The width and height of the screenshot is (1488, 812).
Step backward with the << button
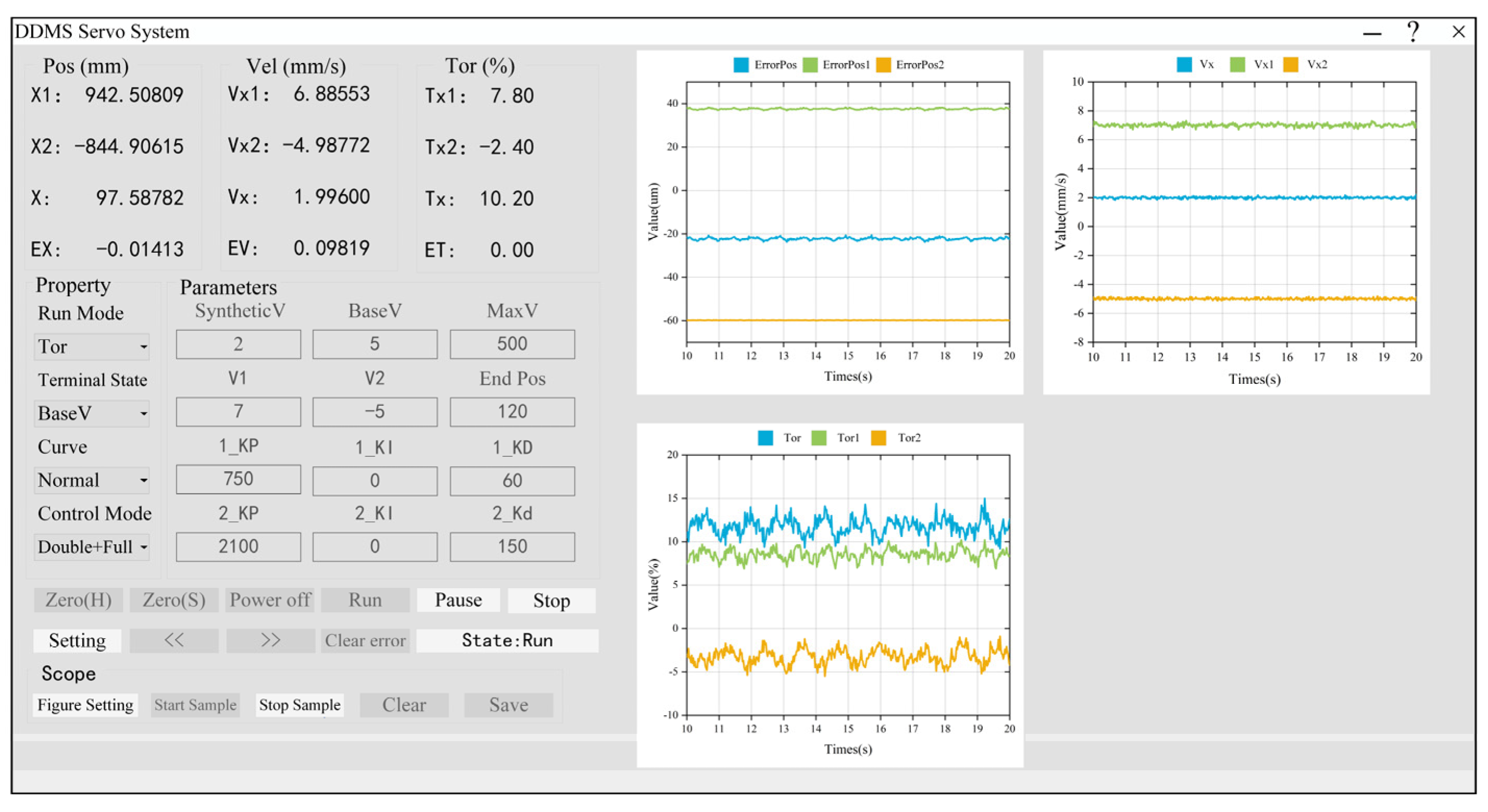pos(174,641)
